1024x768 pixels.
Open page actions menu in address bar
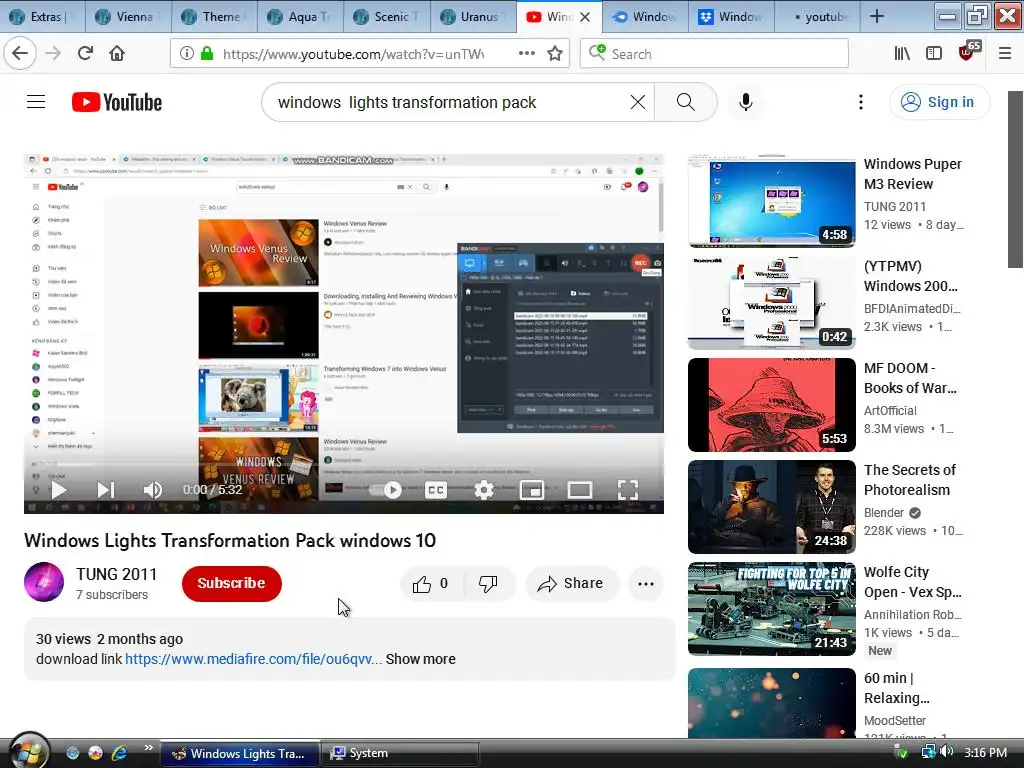tap(526, 54)
